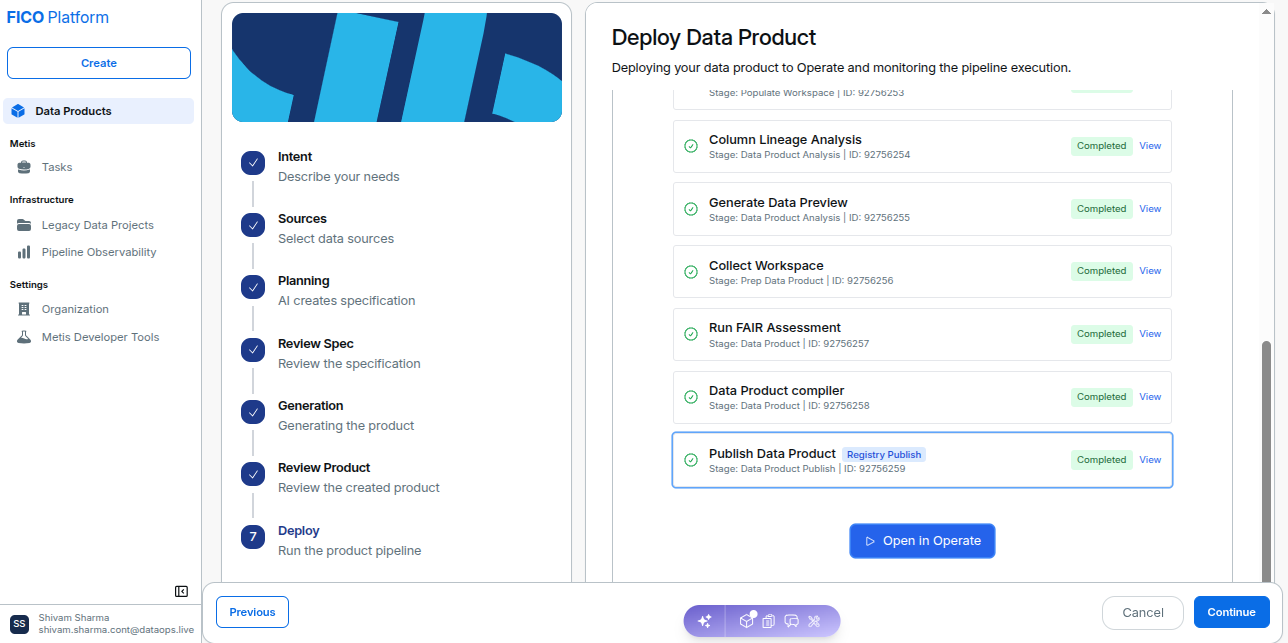Click the Registry Publish tag
Screen dimensions: 1288x643
[884, 455]
